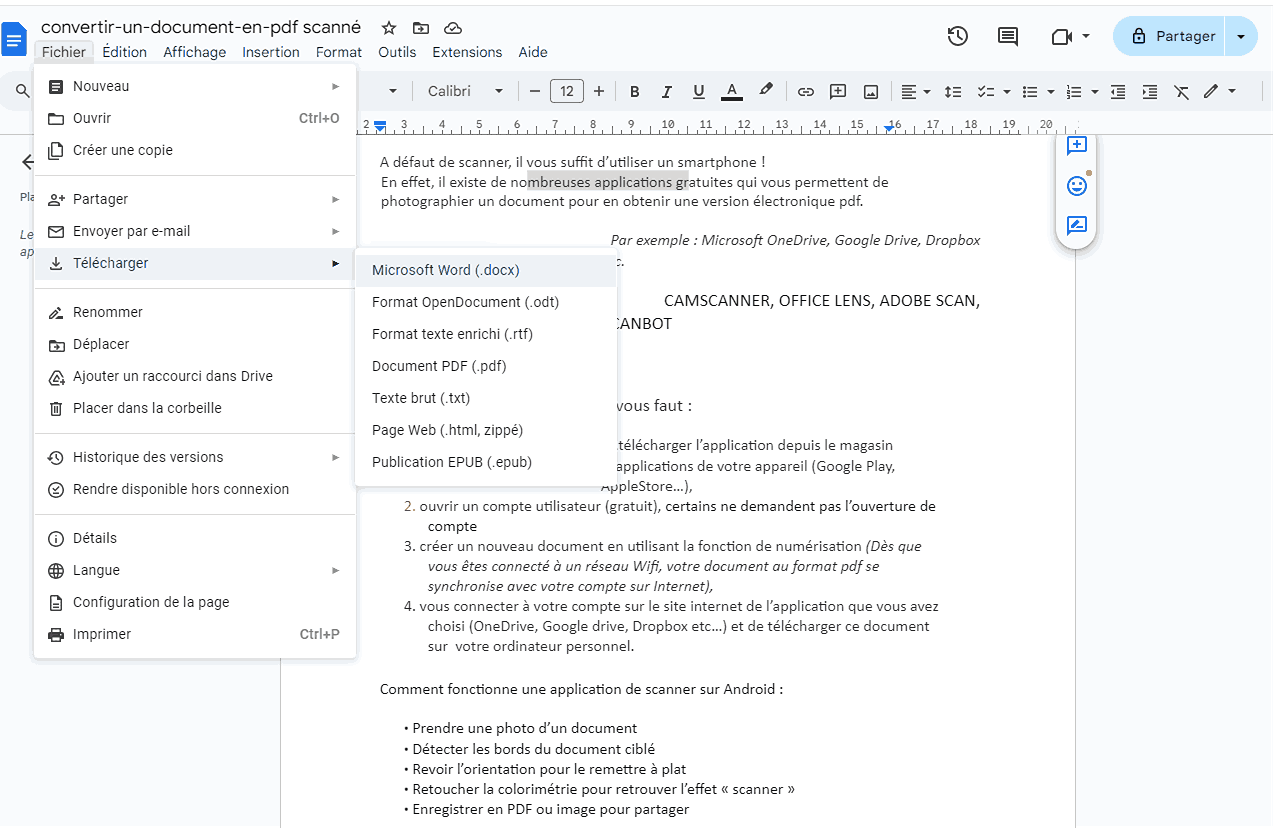This screenshot has height=830, width=1274.
Task: Choose Ouvrir in the Fichier menu
Action: point(195,118)
